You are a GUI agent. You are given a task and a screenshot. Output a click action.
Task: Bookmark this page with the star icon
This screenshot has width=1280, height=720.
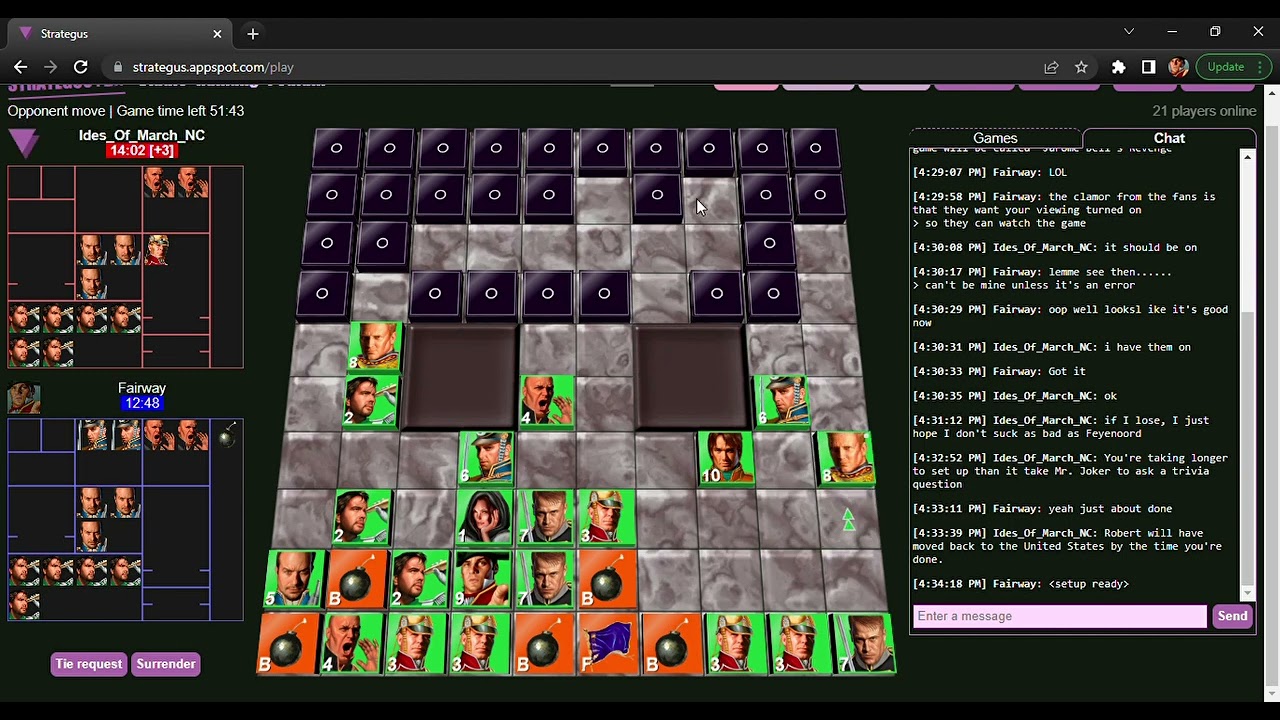click(x=1081, y=67)
